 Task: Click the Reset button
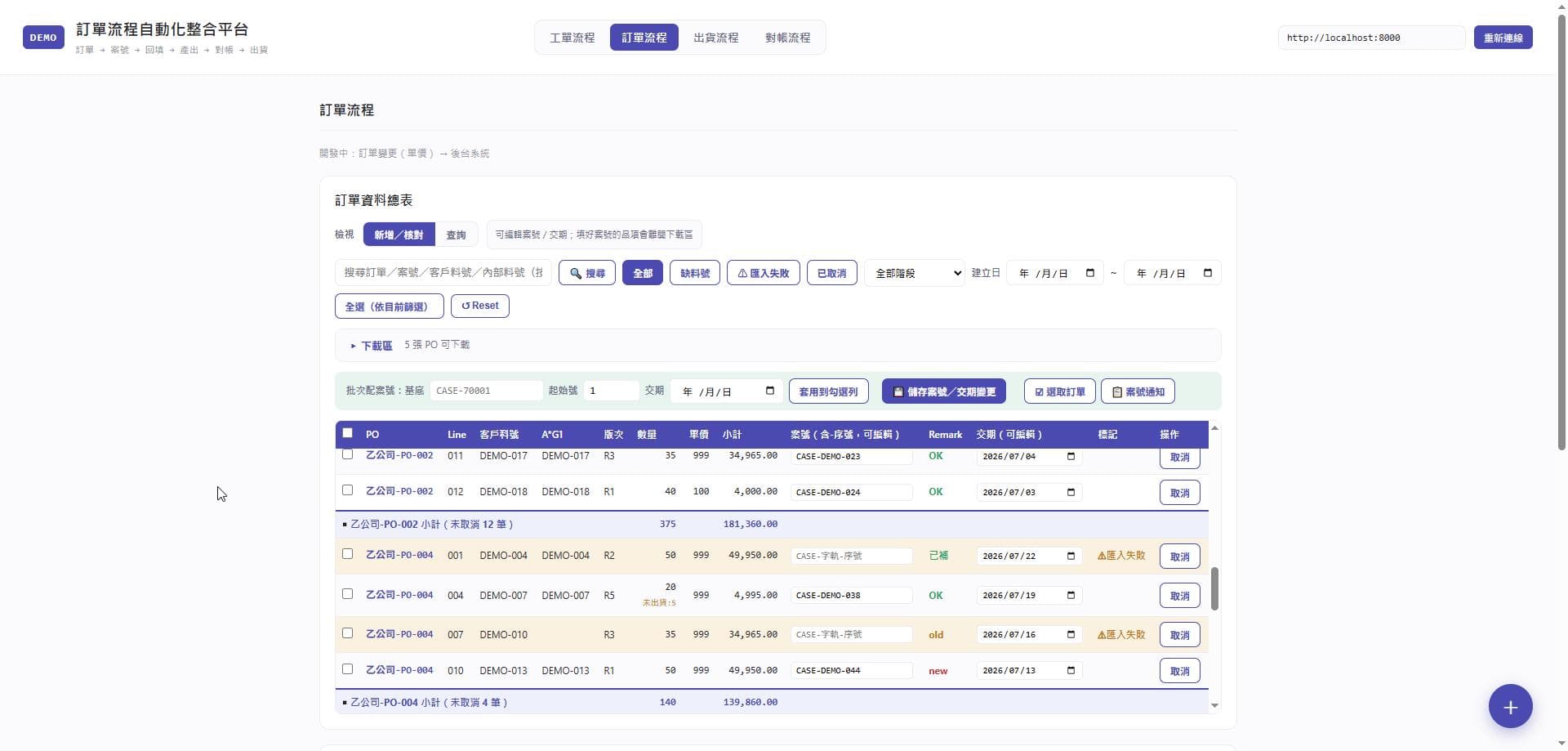tap(480, 306)
